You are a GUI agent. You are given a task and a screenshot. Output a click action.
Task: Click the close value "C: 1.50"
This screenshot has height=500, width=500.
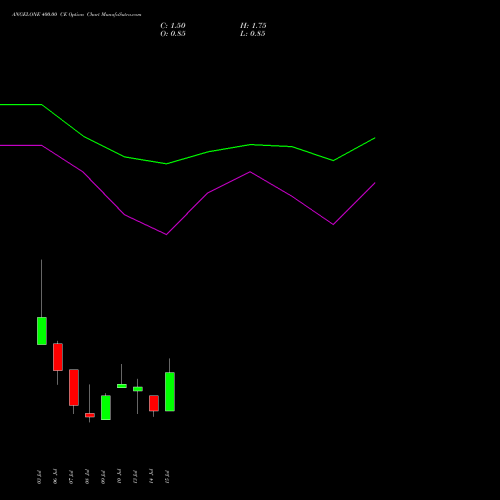173,26
